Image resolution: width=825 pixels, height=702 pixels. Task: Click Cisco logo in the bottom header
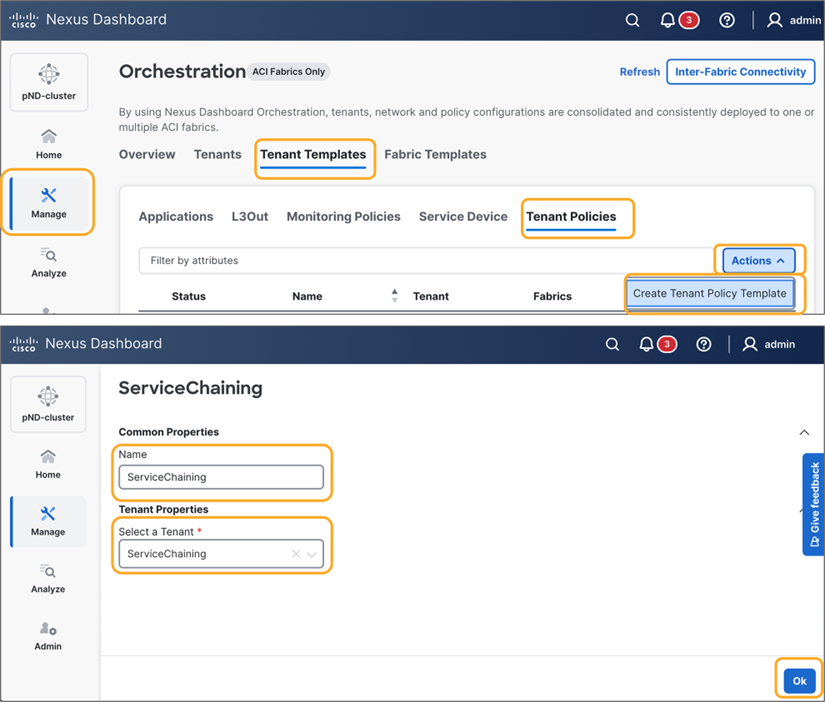click(24, 344)
